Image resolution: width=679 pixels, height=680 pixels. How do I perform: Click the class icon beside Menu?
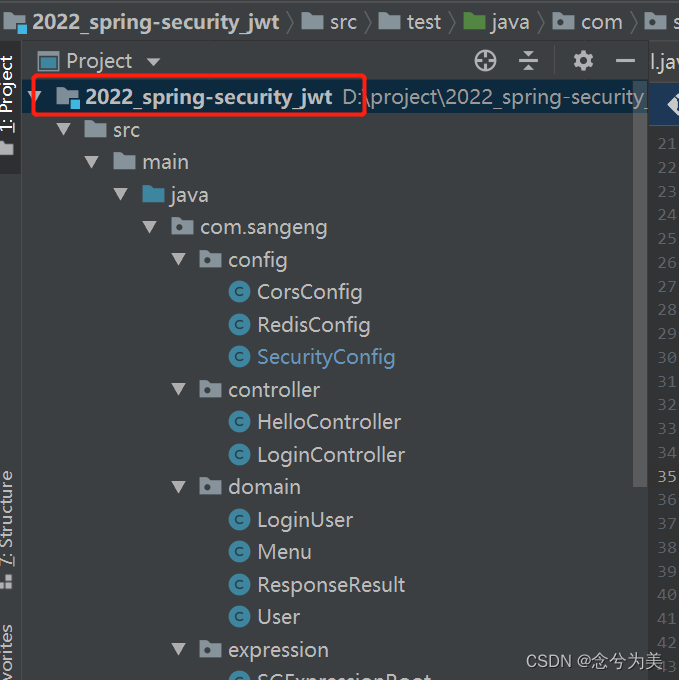click(239, 552)
